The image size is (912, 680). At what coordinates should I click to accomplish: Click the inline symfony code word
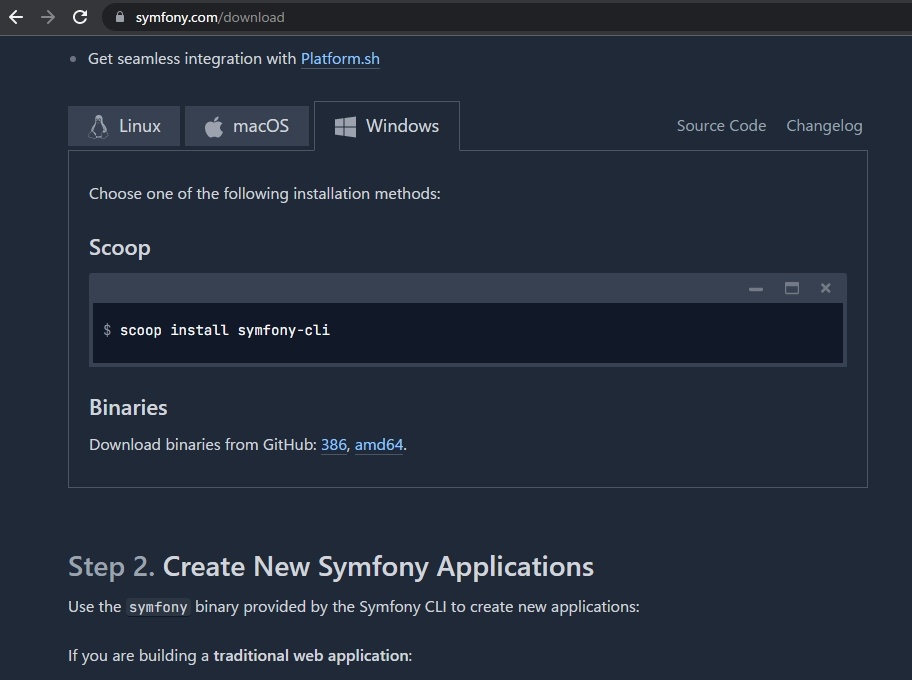point(158,607)
